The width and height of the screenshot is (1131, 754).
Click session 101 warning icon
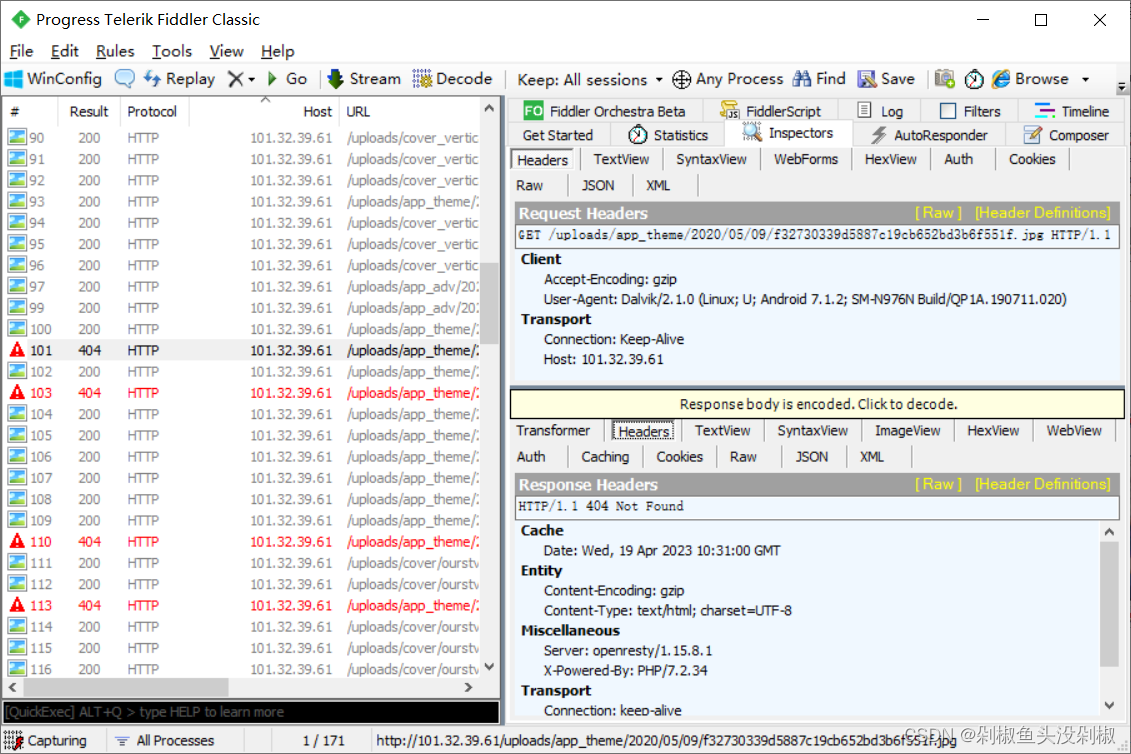point(17,350)
